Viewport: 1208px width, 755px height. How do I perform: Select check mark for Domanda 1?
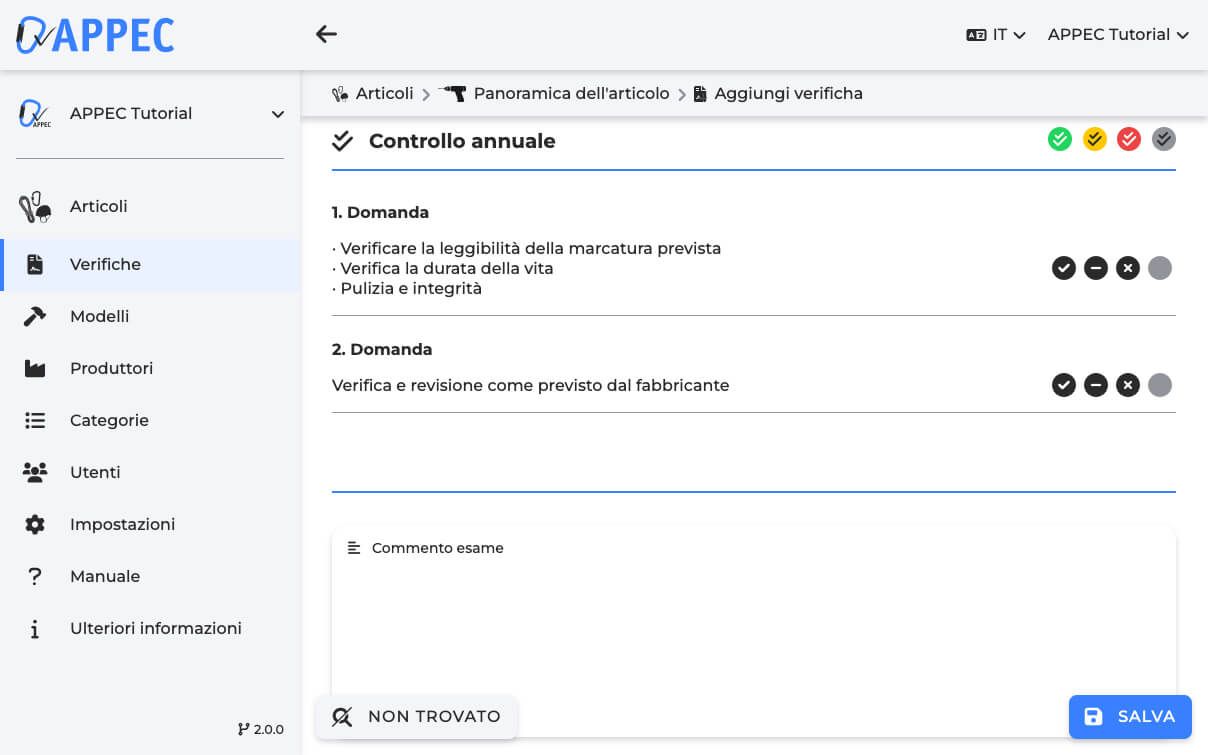click(1064, 268)
